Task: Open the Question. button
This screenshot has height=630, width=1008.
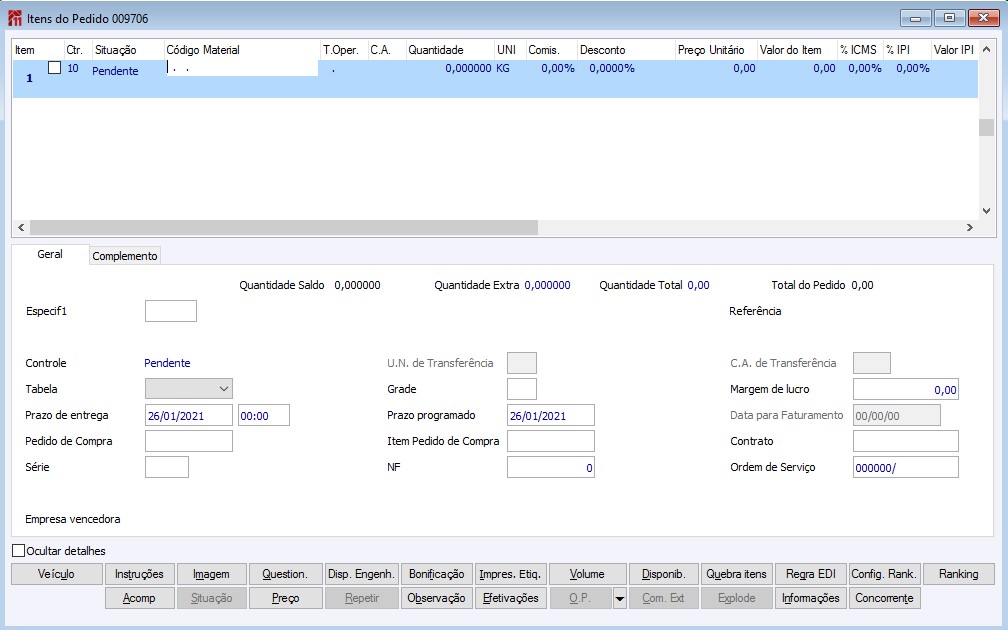Action: 285,574
